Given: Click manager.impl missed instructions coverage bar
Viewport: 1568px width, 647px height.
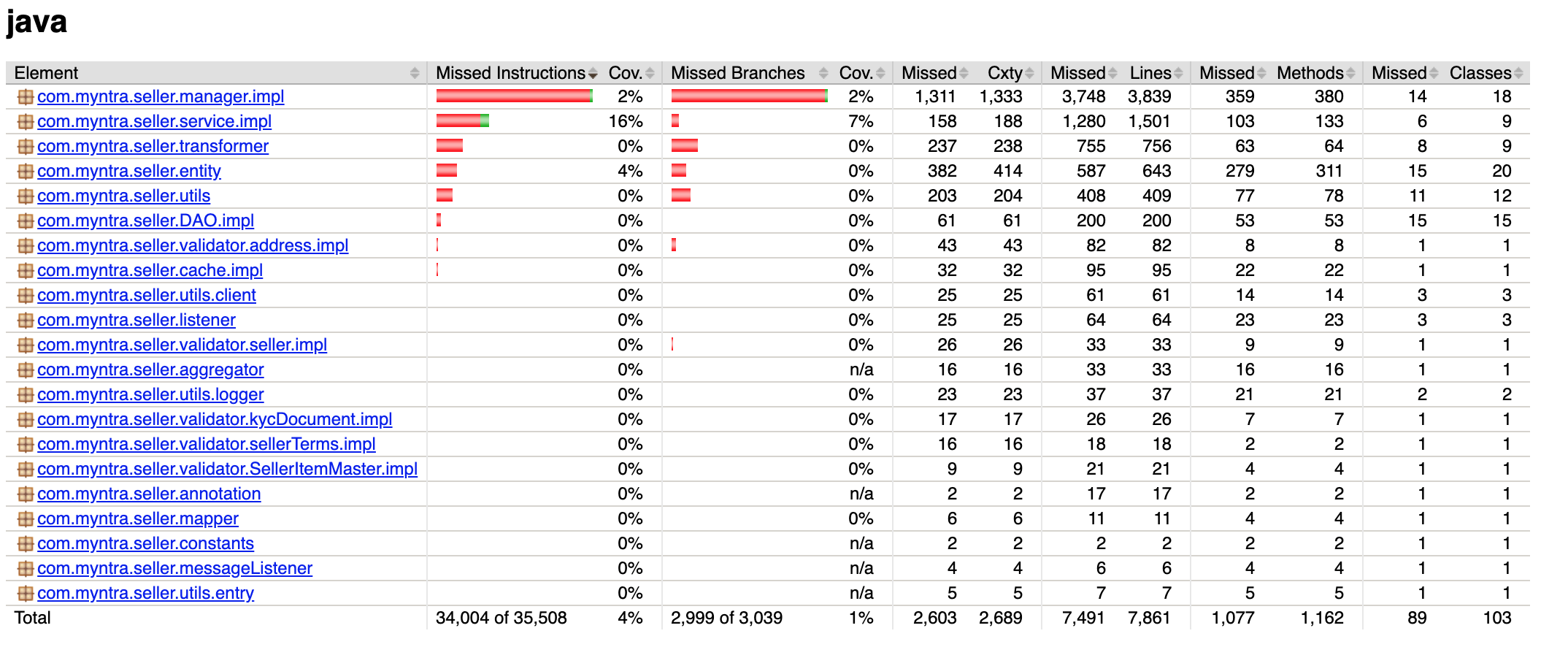Looking at the screenshot, I should (512, 96).
